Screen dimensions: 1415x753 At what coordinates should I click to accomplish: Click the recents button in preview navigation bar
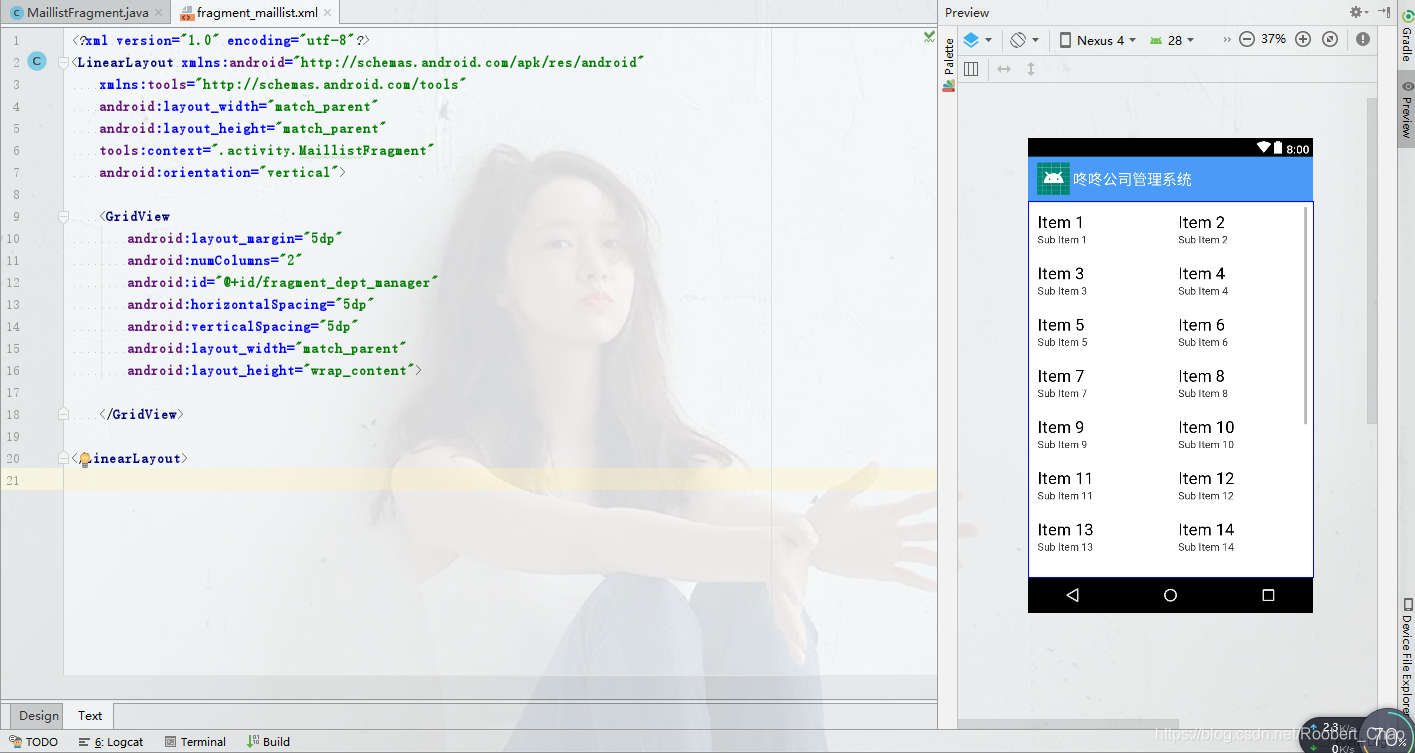point(1268,595)
